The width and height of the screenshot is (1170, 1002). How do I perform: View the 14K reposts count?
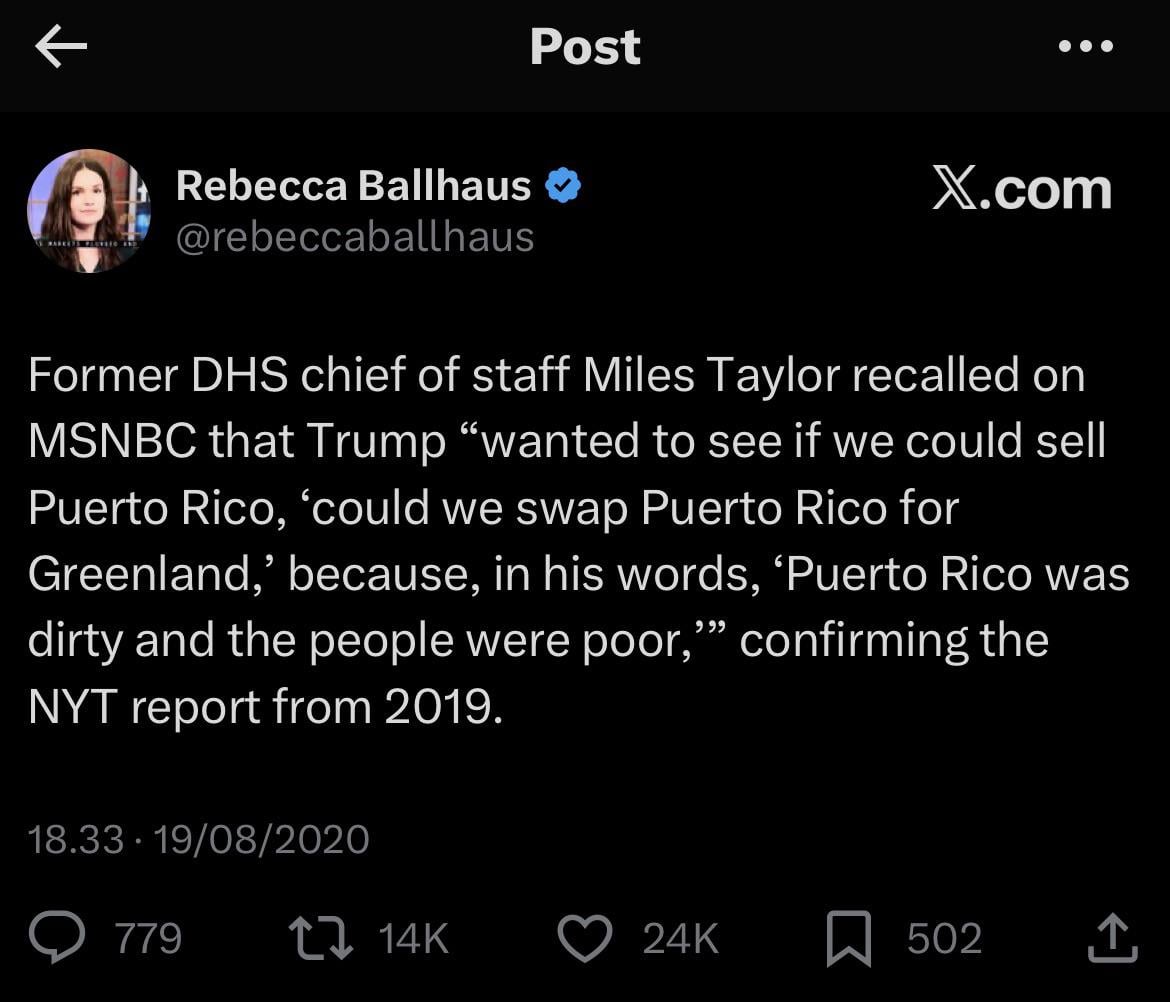(414, 939)
